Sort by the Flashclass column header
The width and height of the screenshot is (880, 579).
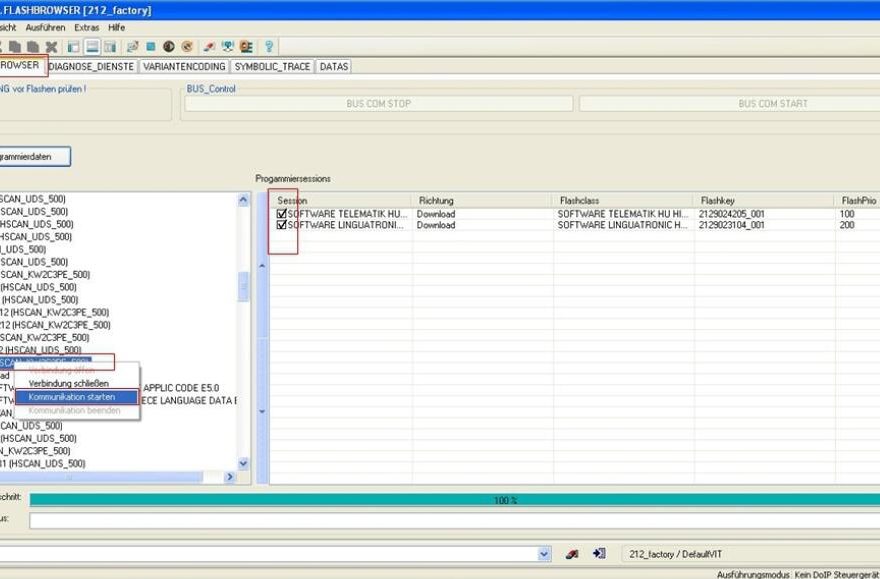(x=624, y=200)
